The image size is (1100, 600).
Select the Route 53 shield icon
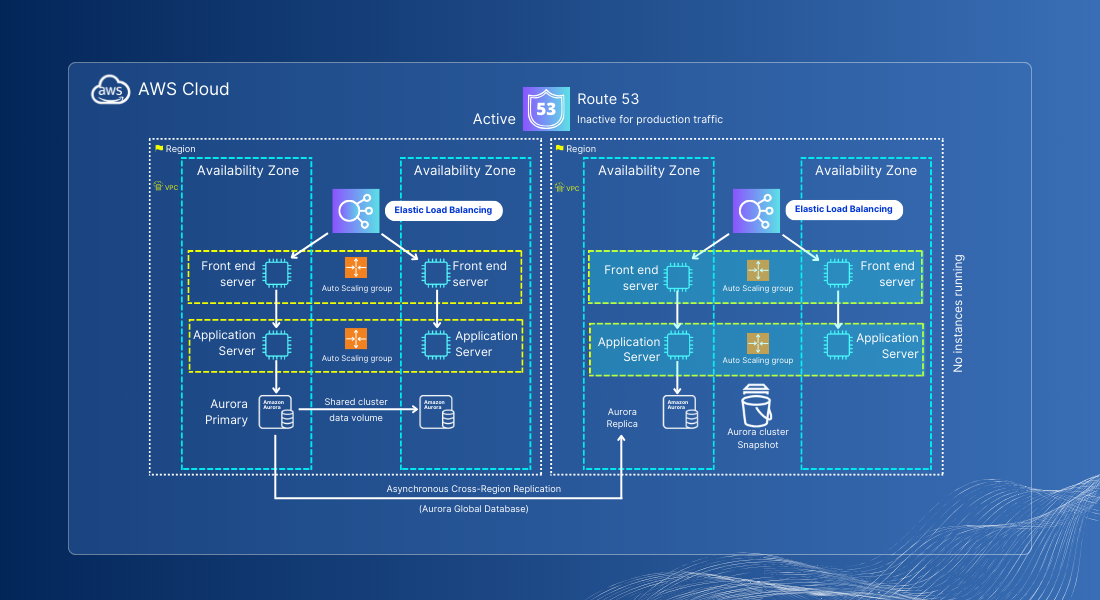(x=546, y=109)
